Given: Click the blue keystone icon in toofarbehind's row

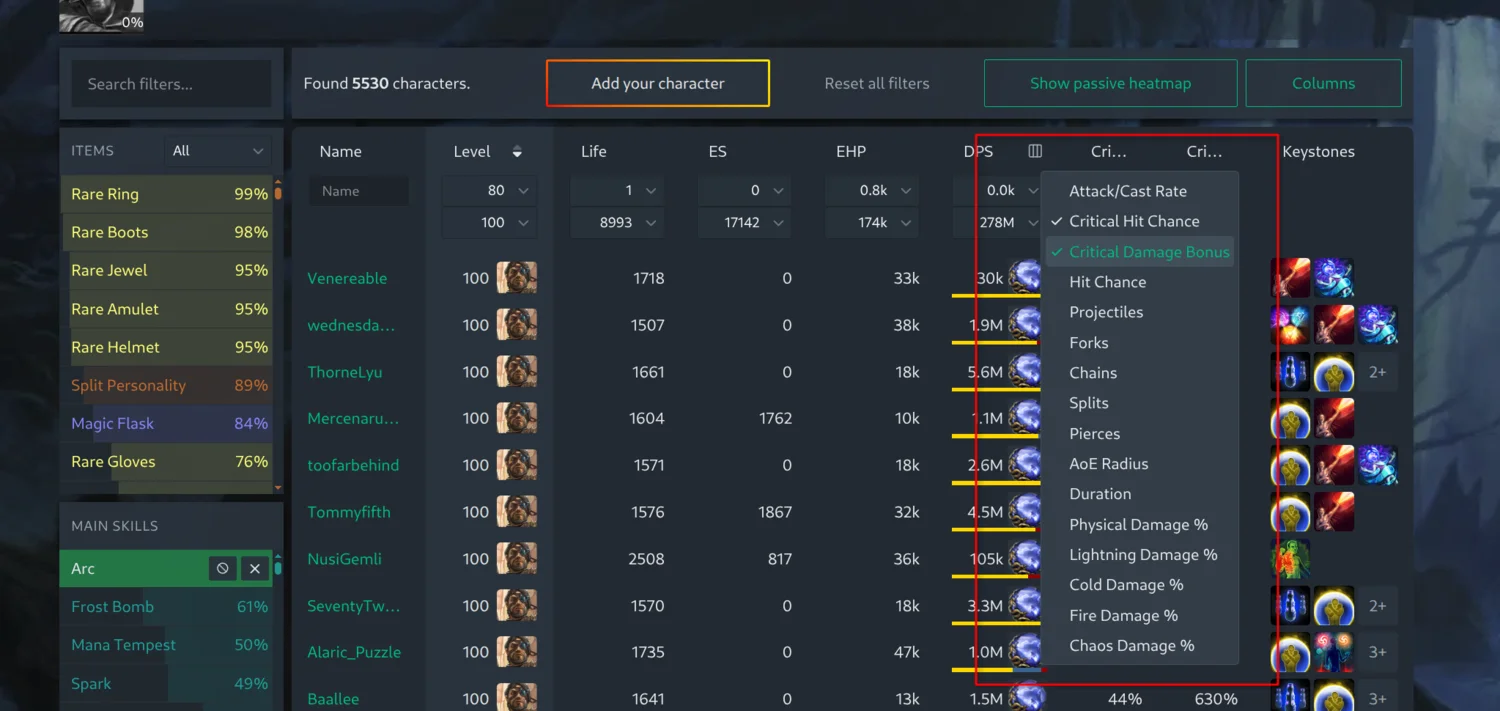Looking at the screenshot, I should (1377, 465).
